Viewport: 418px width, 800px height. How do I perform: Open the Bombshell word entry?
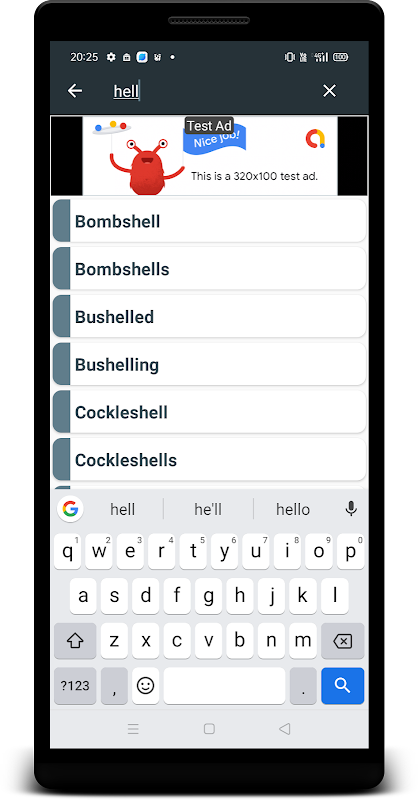(x=209, y=221)
